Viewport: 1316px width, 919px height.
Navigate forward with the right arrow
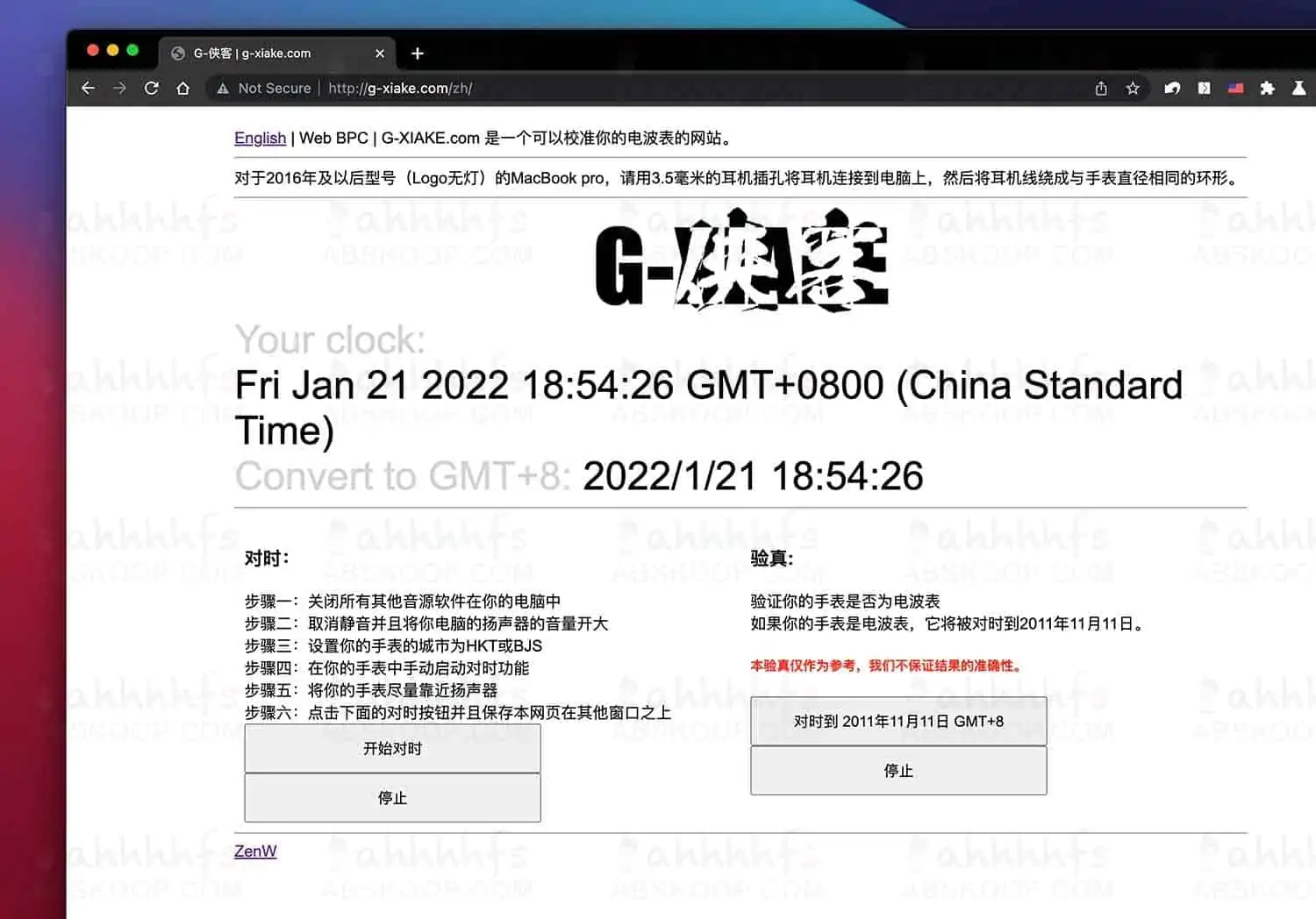coord(119,88)
